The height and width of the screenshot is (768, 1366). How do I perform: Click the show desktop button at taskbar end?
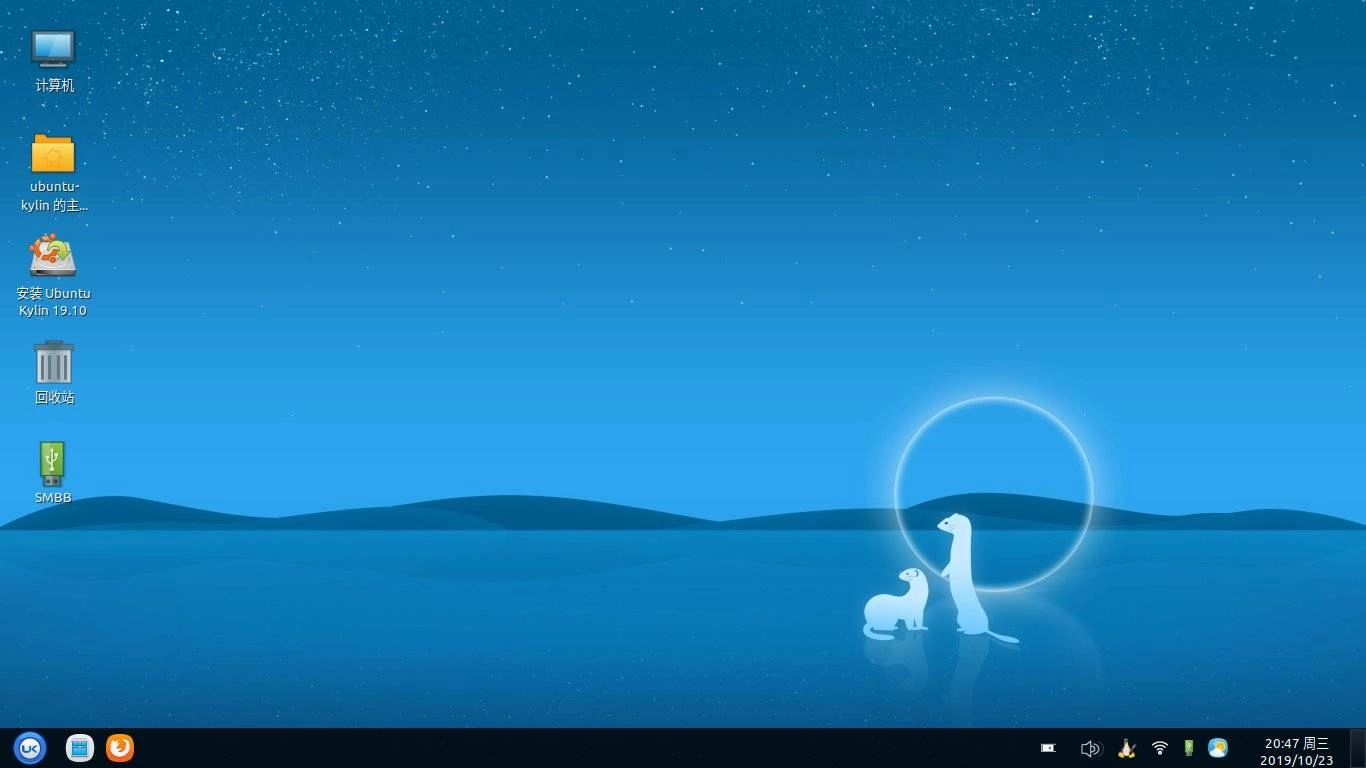pyautogui.click(x=1357, y=748)
